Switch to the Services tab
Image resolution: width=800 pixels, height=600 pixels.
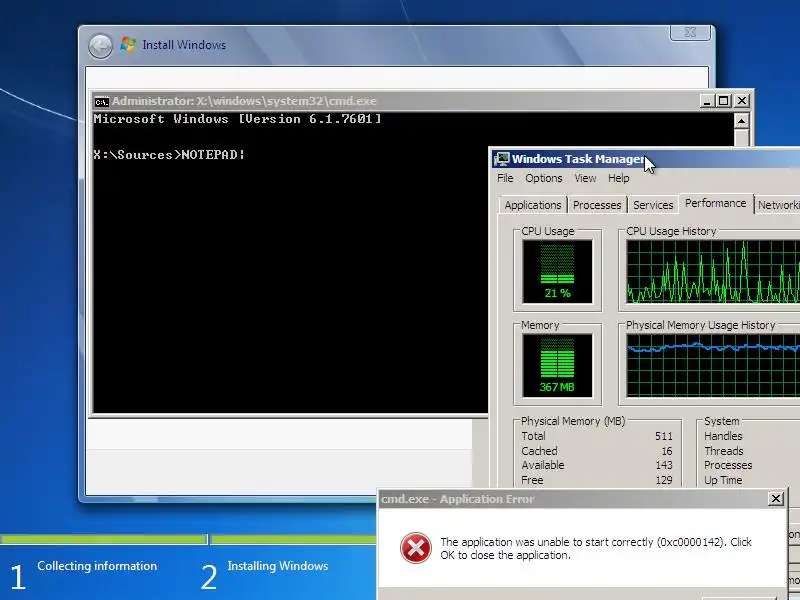pyautogui.click(x=653, y=205)
